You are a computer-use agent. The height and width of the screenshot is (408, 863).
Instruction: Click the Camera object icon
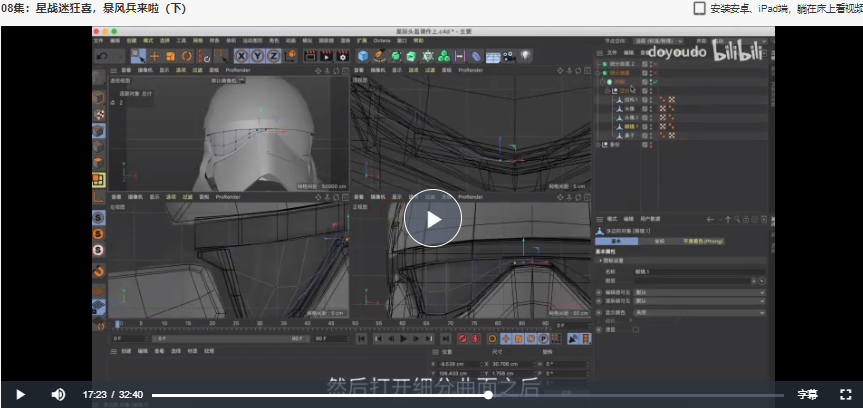pos(509,56)
